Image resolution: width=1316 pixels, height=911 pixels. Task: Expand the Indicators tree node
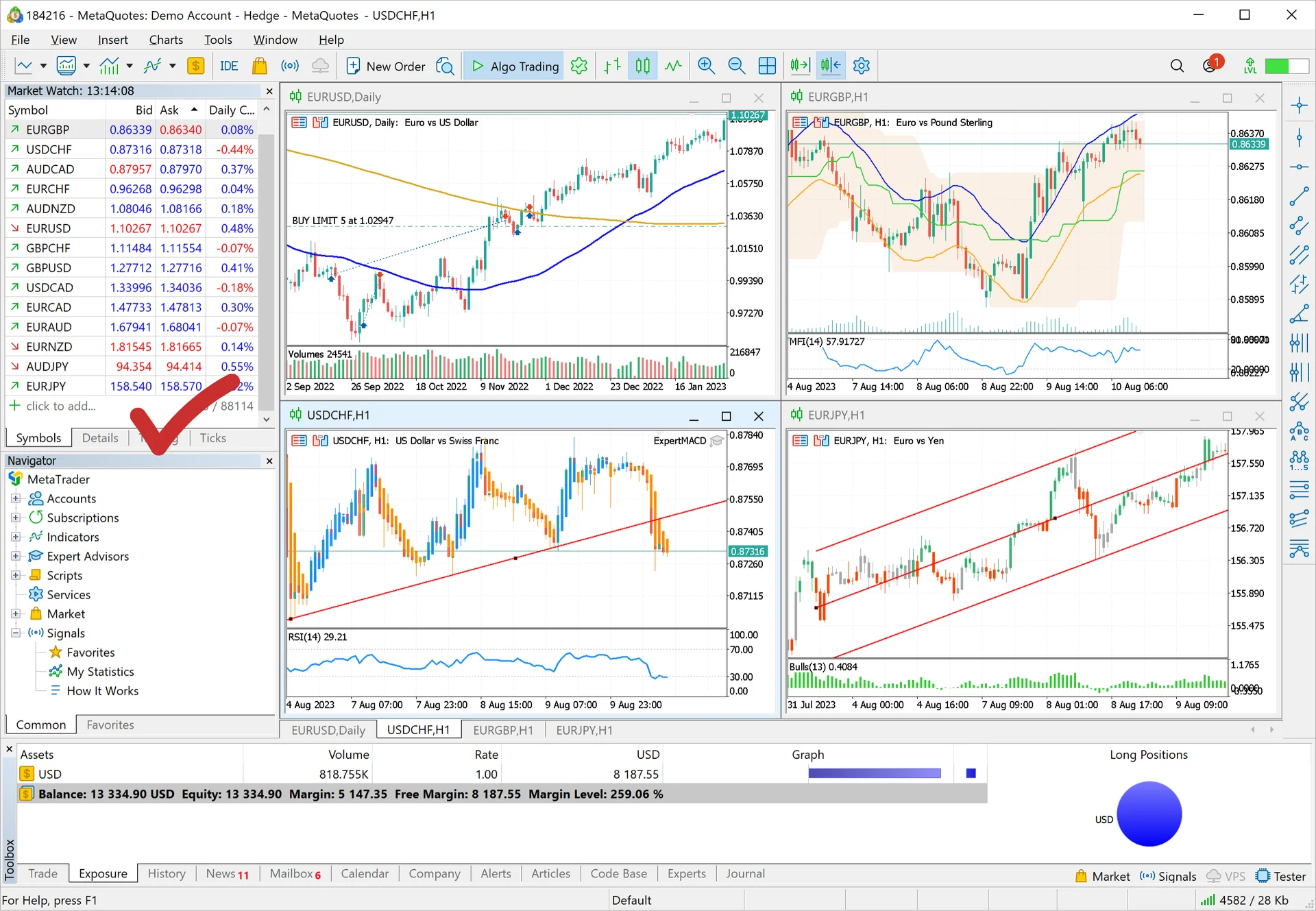(15, 537)
